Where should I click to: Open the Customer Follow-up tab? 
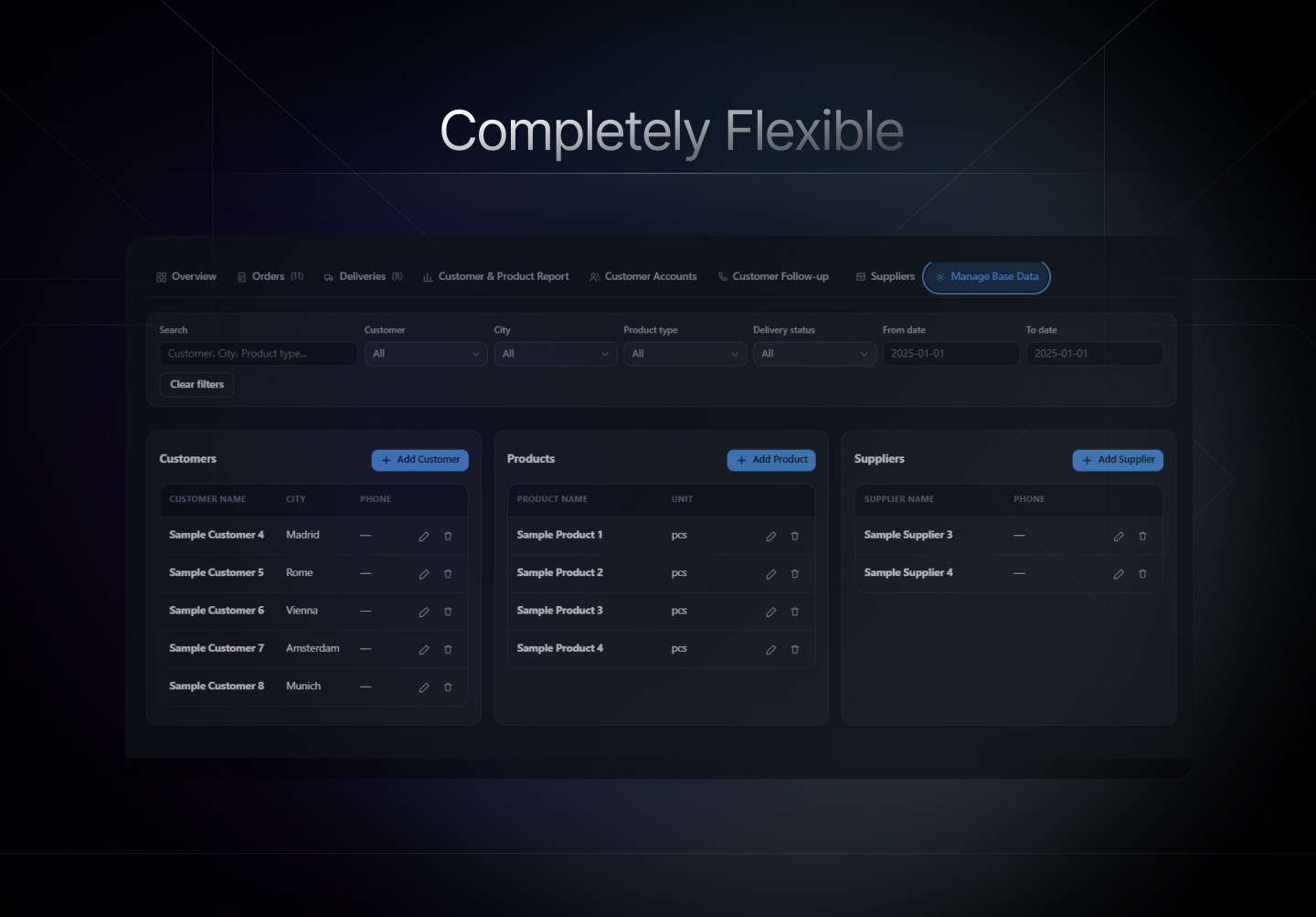(773, 276)
